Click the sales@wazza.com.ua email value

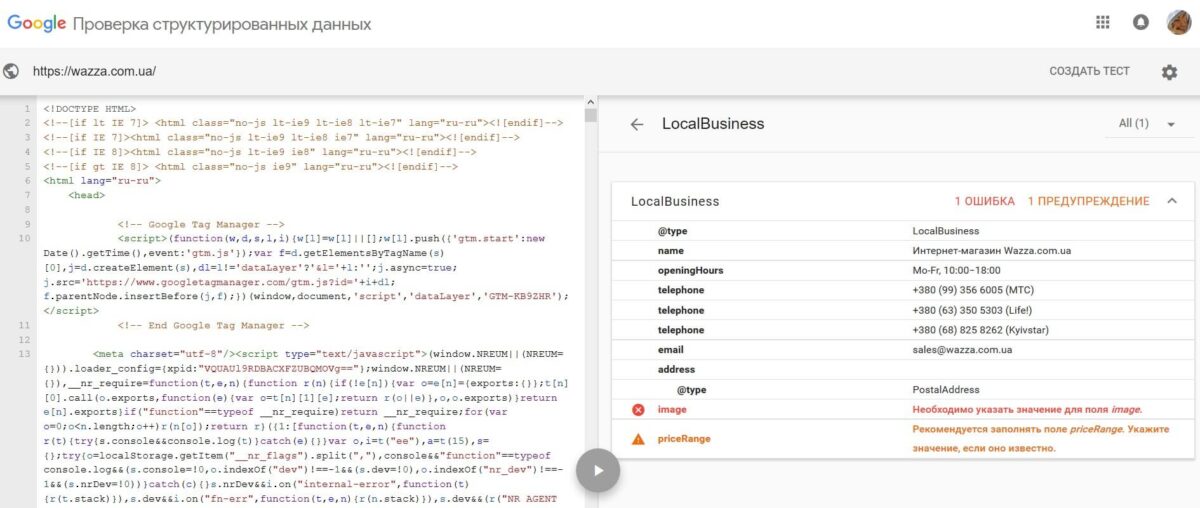pos(962,350)
